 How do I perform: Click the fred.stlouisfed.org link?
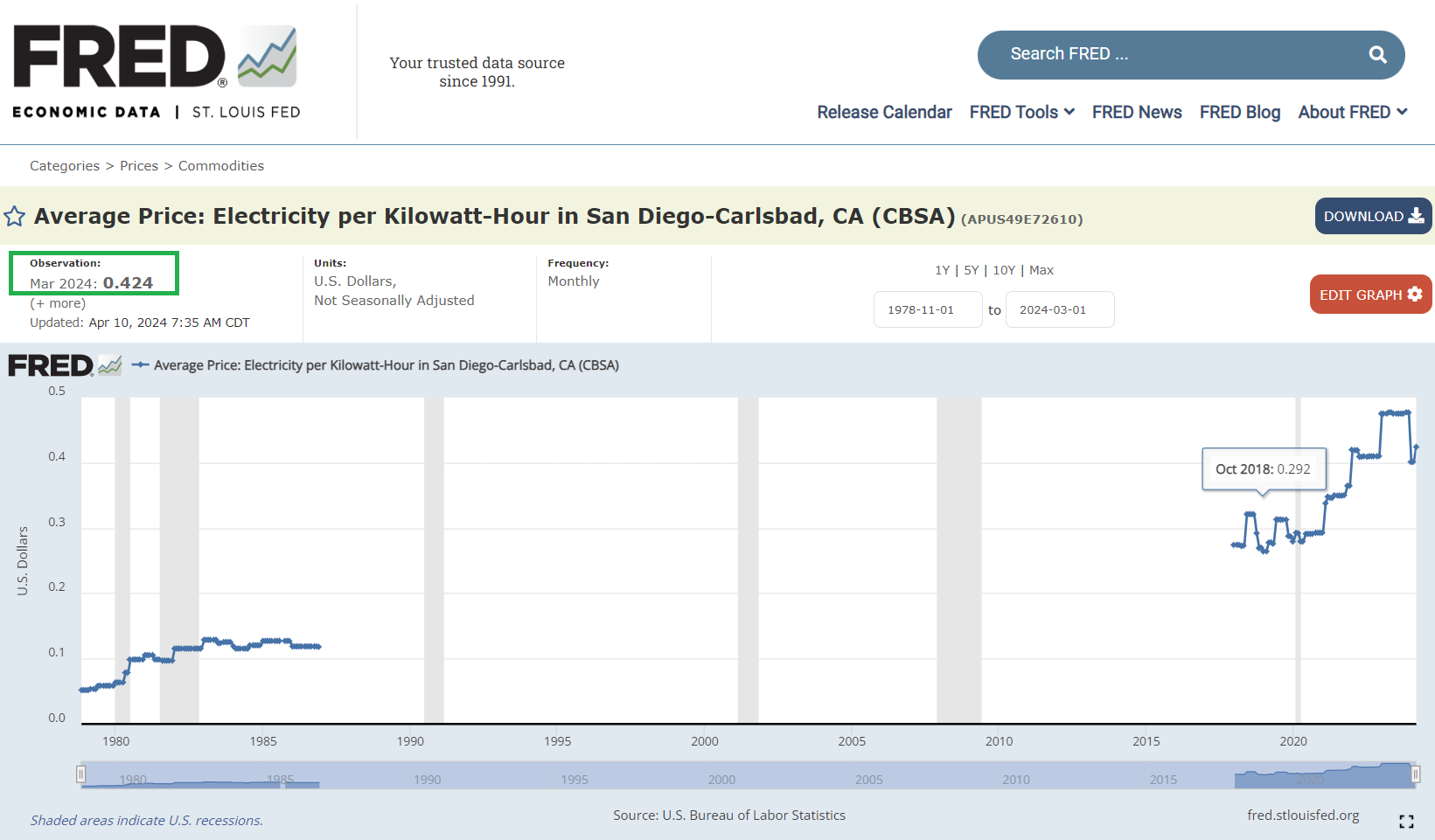tap(1303, 815)
